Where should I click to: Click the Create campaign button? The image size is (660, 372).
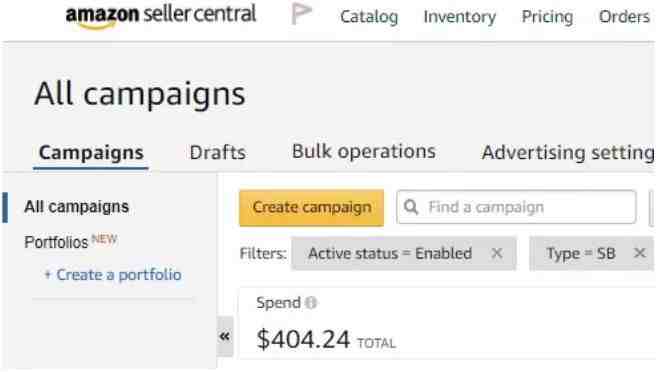click(311, 208)
